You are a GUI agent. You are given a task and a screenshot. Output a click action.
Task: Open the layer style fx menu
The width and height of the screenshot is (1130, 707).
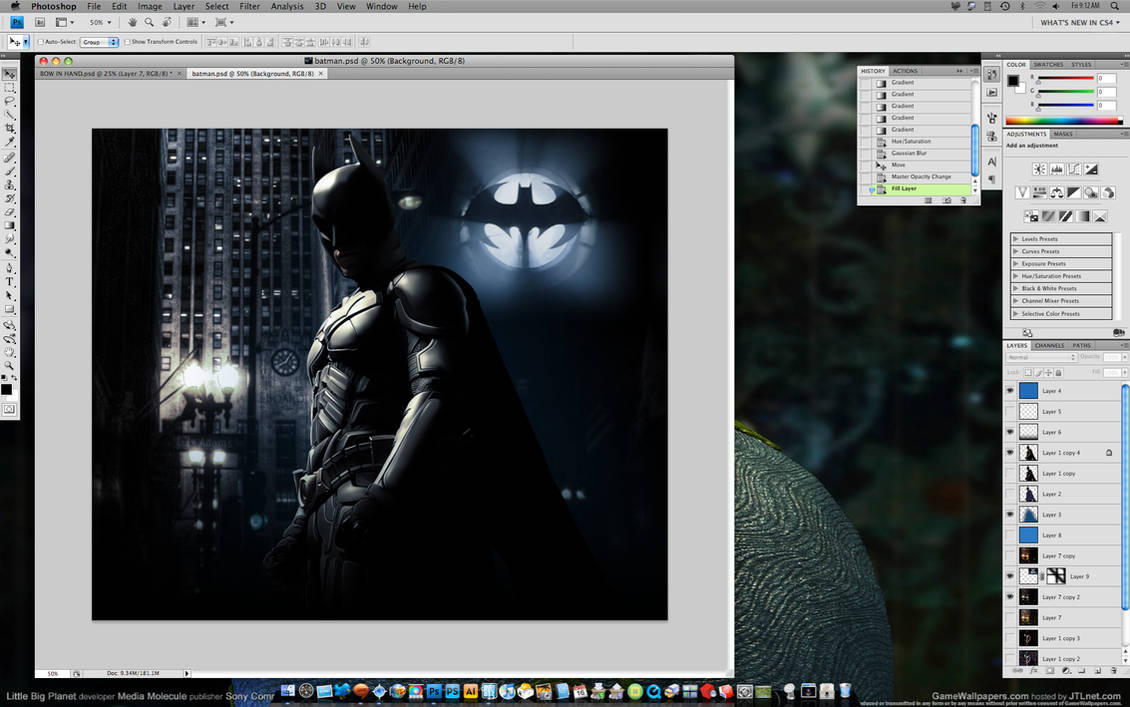[x=1033, y=670]
